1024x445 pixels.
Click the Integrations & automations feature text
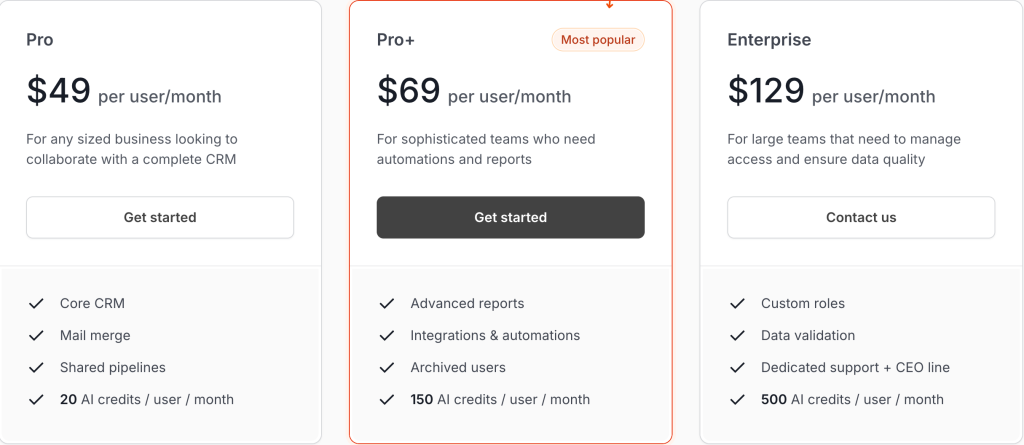(x=495, y=336)
